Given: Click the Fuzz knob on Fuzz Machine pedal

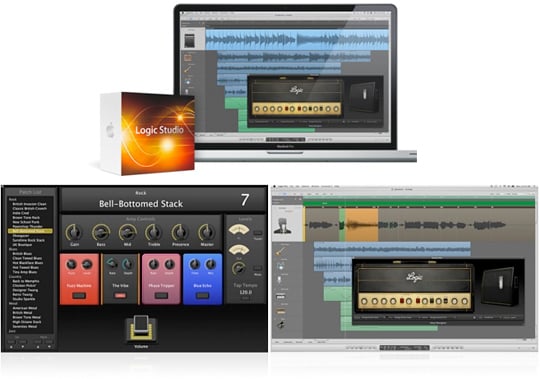Looking at the screenshot, I should [x=71, y=264].
